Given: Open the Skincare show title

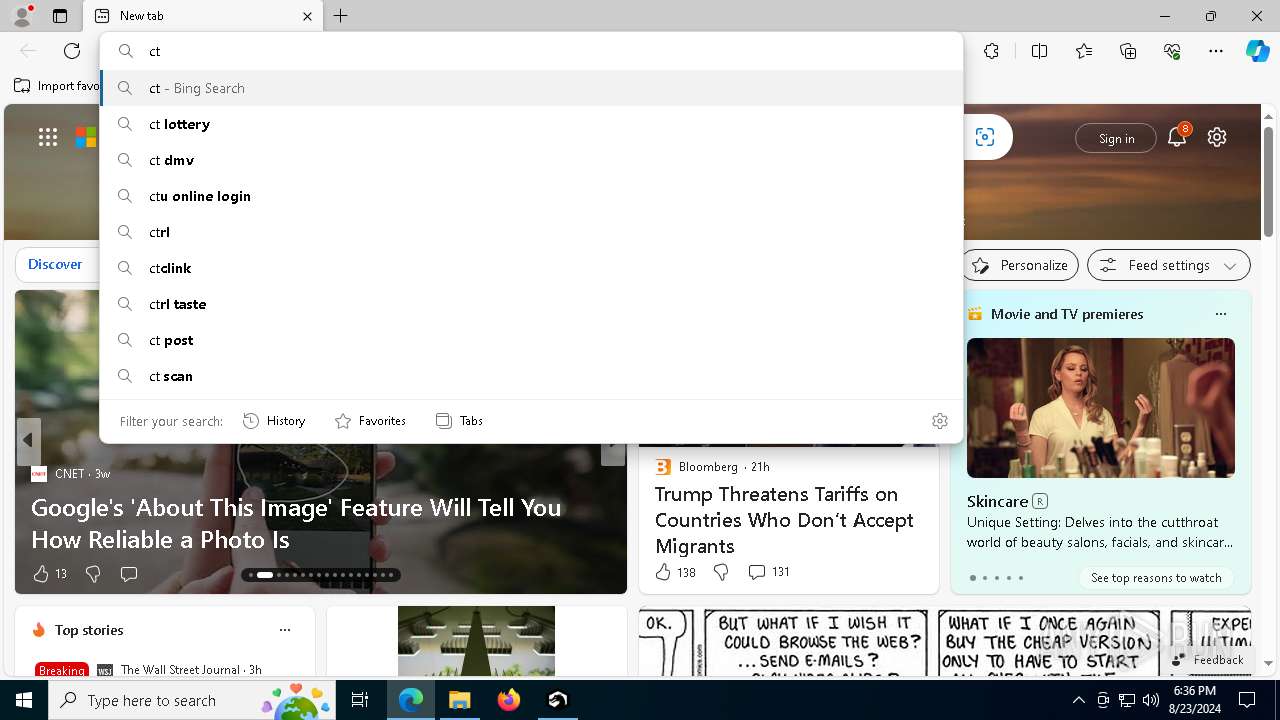Looking at the screenshot, I should pyautogui.click(x=997, y=501).
